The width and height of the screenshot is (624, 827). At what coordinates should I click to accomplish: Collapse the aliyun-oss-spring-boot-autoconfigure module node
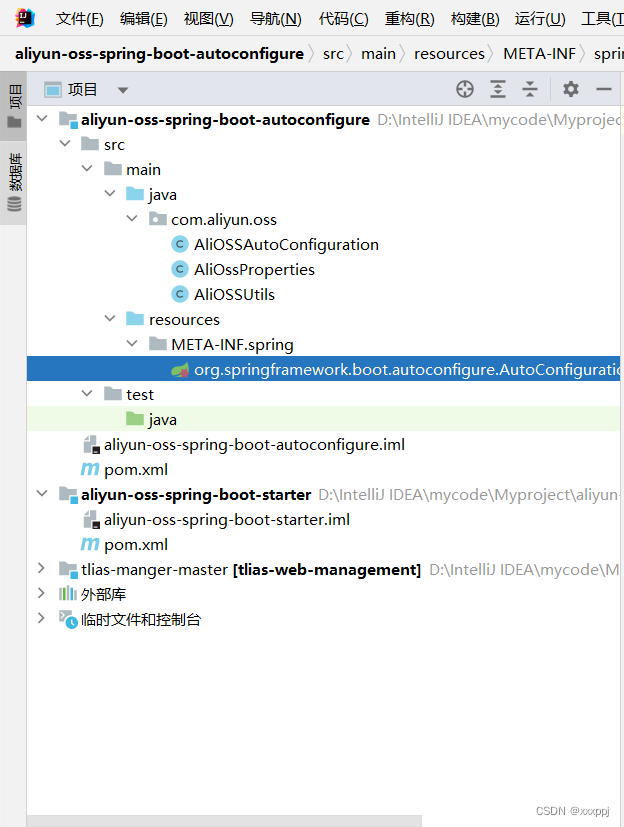42,119
